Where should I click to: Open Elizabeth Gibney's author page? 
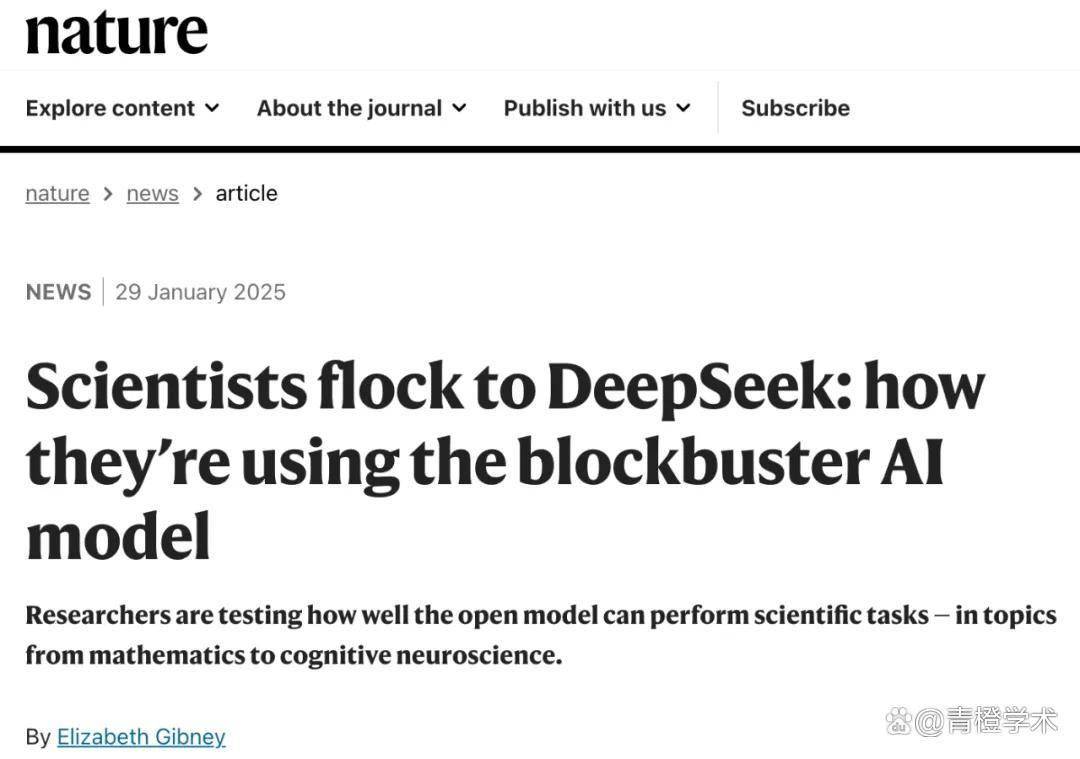[x=141, y=737]
